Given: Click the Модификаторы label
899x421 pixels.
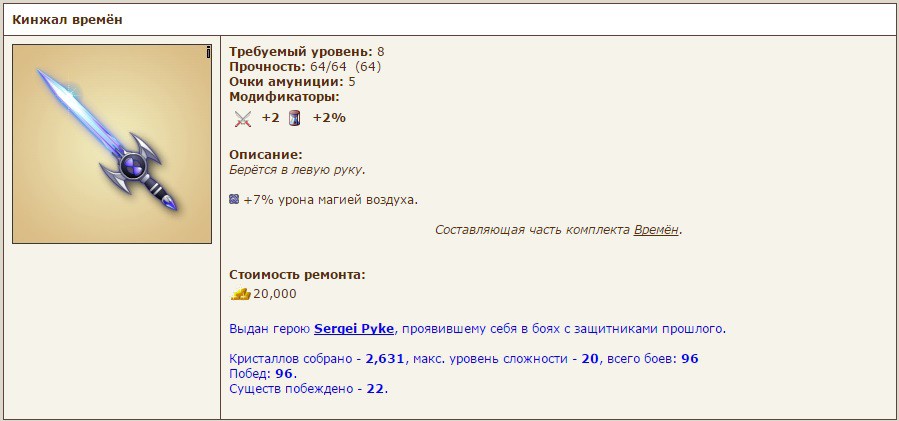Looking at the screenshot, I should click(x=284, y=96).
